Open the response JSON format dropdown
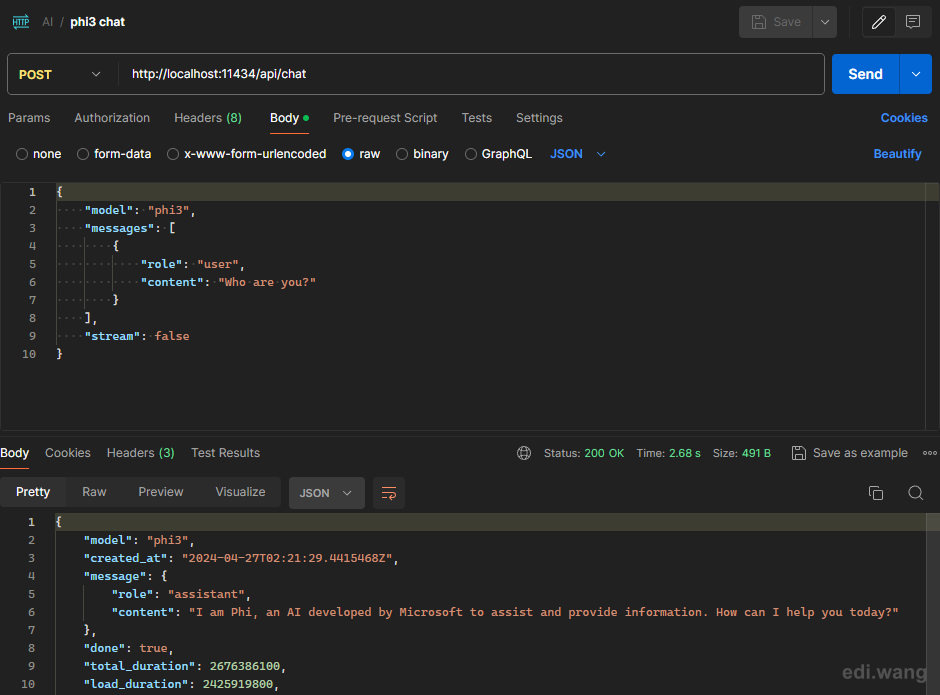 tap(327, 493)
